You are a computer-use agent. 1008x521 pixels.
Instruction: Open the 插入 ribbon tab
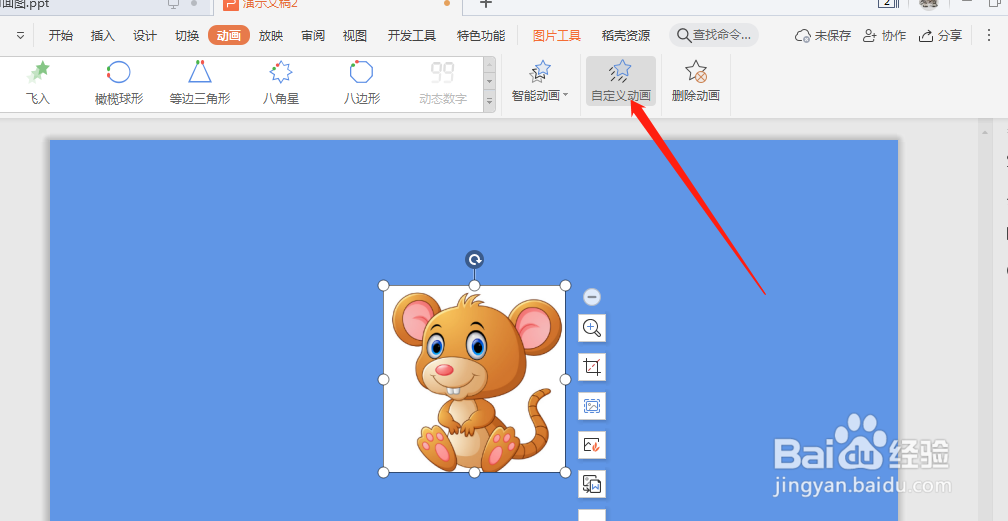pos(103,35)
